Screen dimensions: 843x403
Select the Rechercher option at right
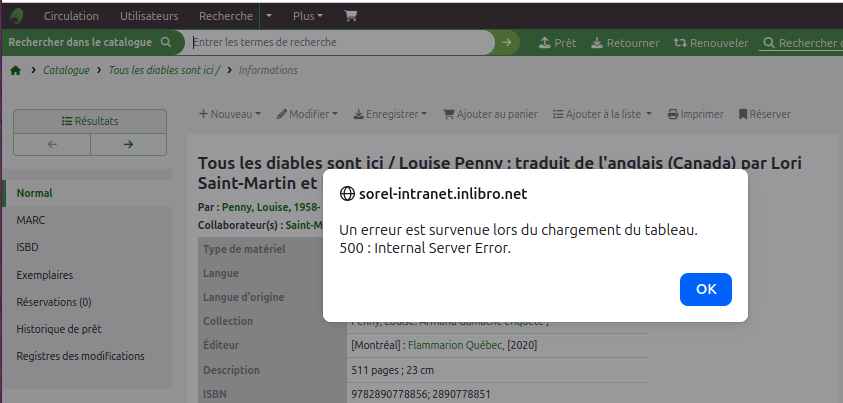click(x=801, y=43)
